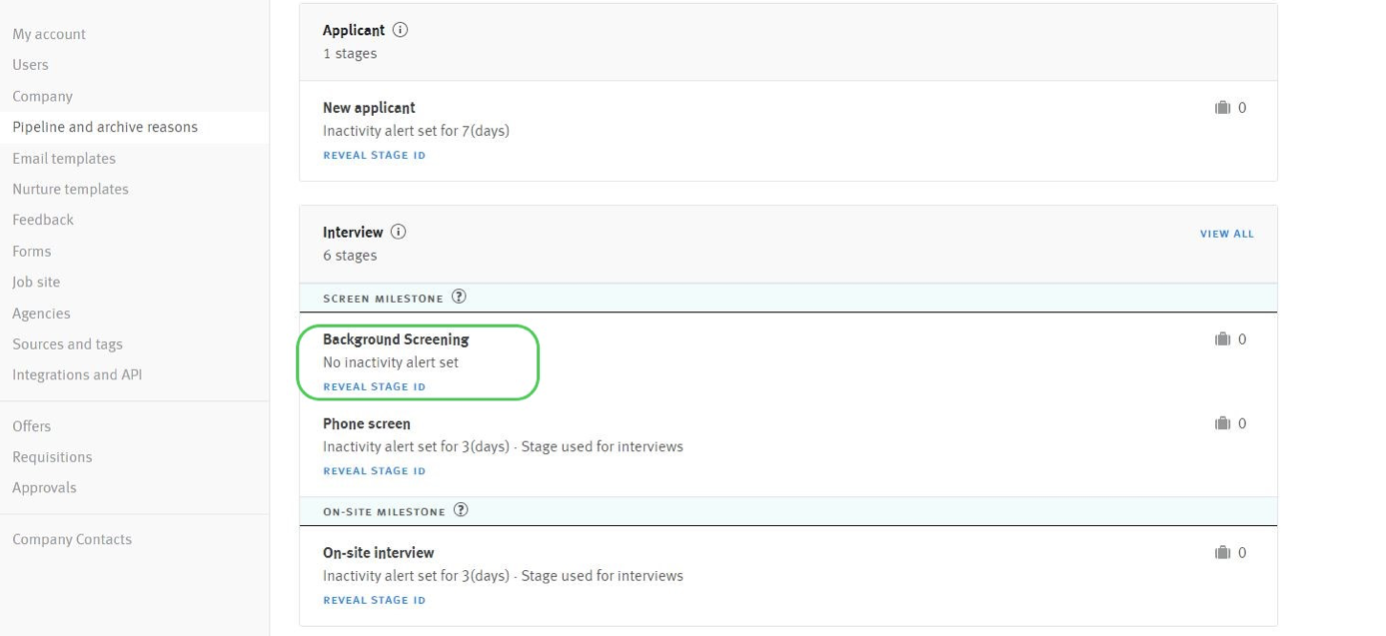The width and height of the screenshot is (1386, 636).
Task: Click briefcase icon in Phone screen row
Action: tap(1219, 424)
